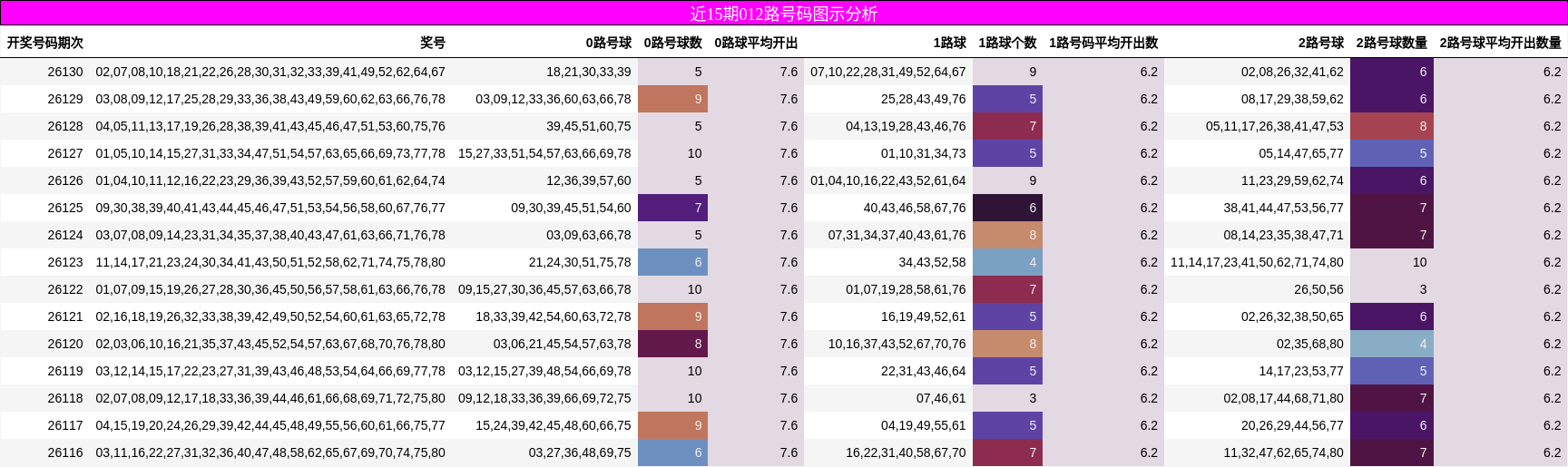Click the 0路号球数 column header
Image resolution: width=1568 pixels, height=467 pixels.
(x=672, y=43)
